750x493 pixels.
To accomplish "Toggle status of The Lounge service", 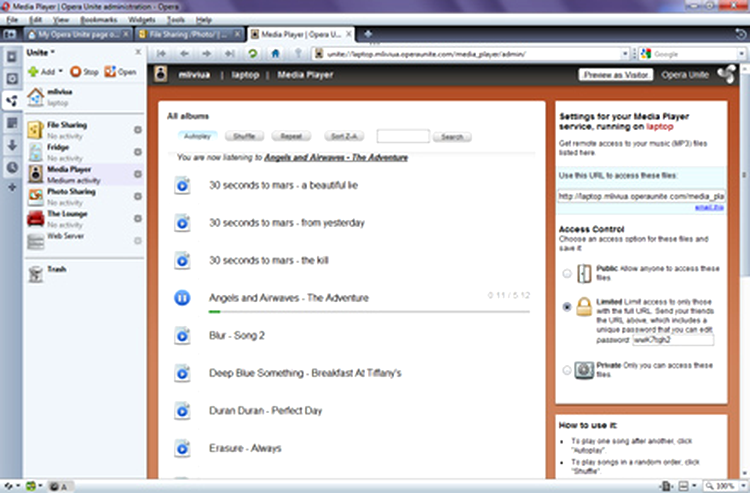I will 138,219.
